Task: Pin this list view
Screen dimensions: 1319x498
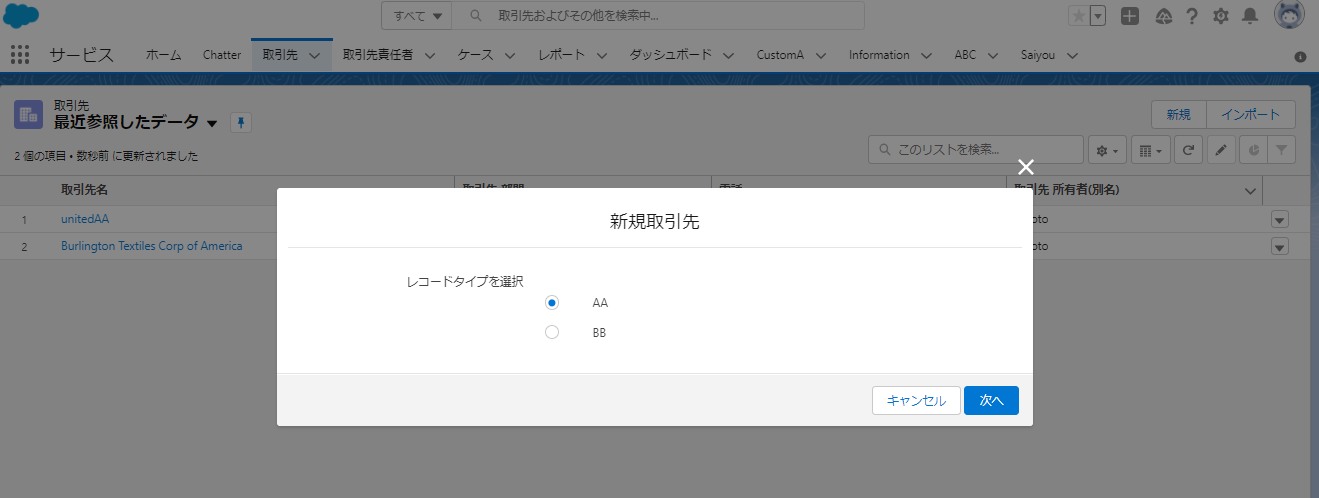Action: pyautogui.click(x=241, y=123)
